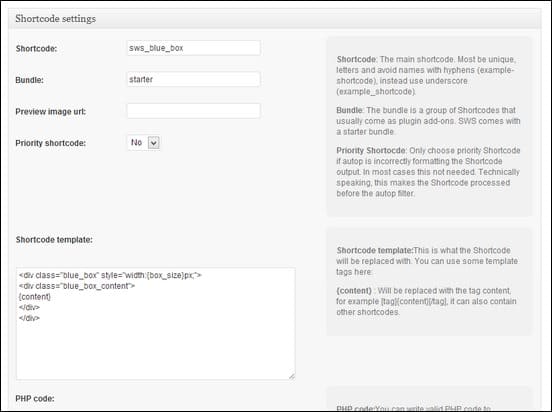Click the 'Shortcode:' field label
This screenshot has height=412, width=552.
36,49
